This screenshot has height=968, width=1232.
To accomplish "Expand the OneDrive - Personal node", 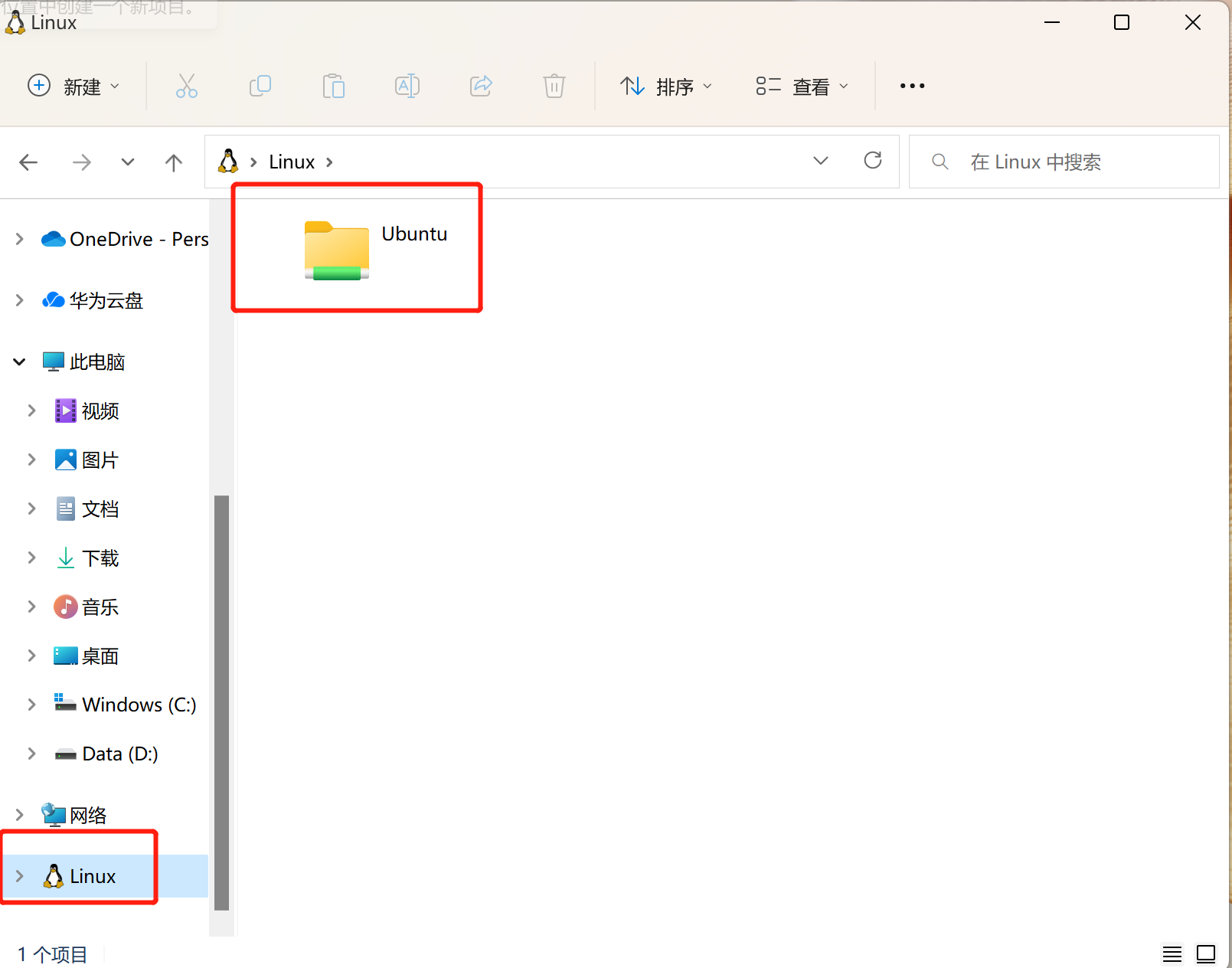I will point(19,239).
